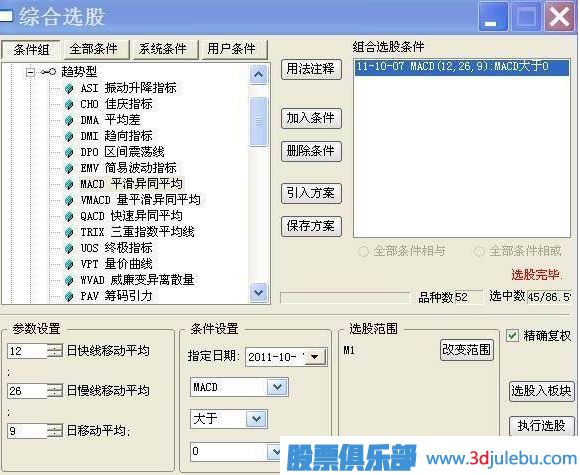Click the 执行选股 button

tap(542, 426)
